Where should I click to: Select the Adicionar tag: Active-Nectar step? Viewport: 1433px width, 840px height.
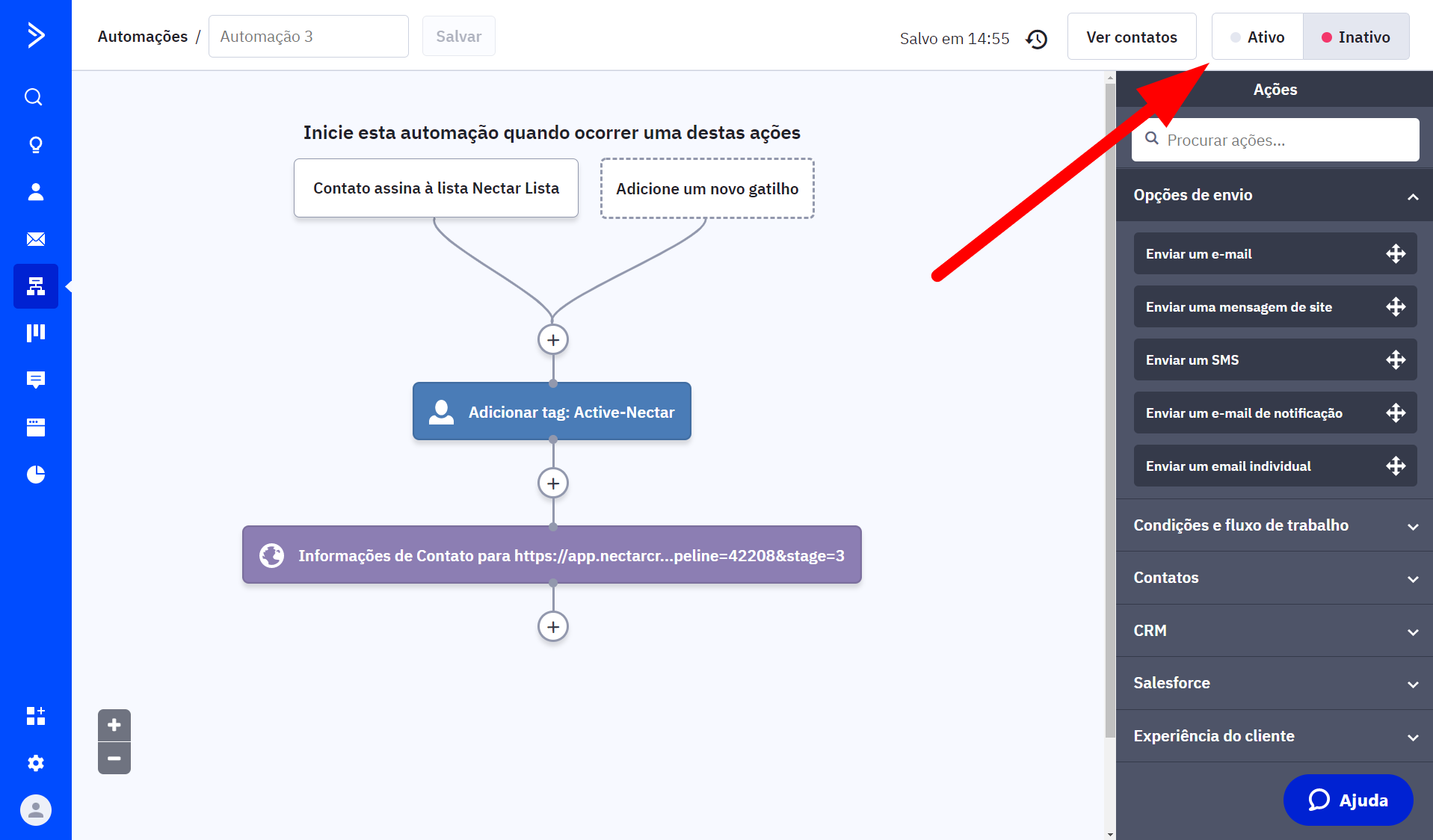[x=552, y=412]
